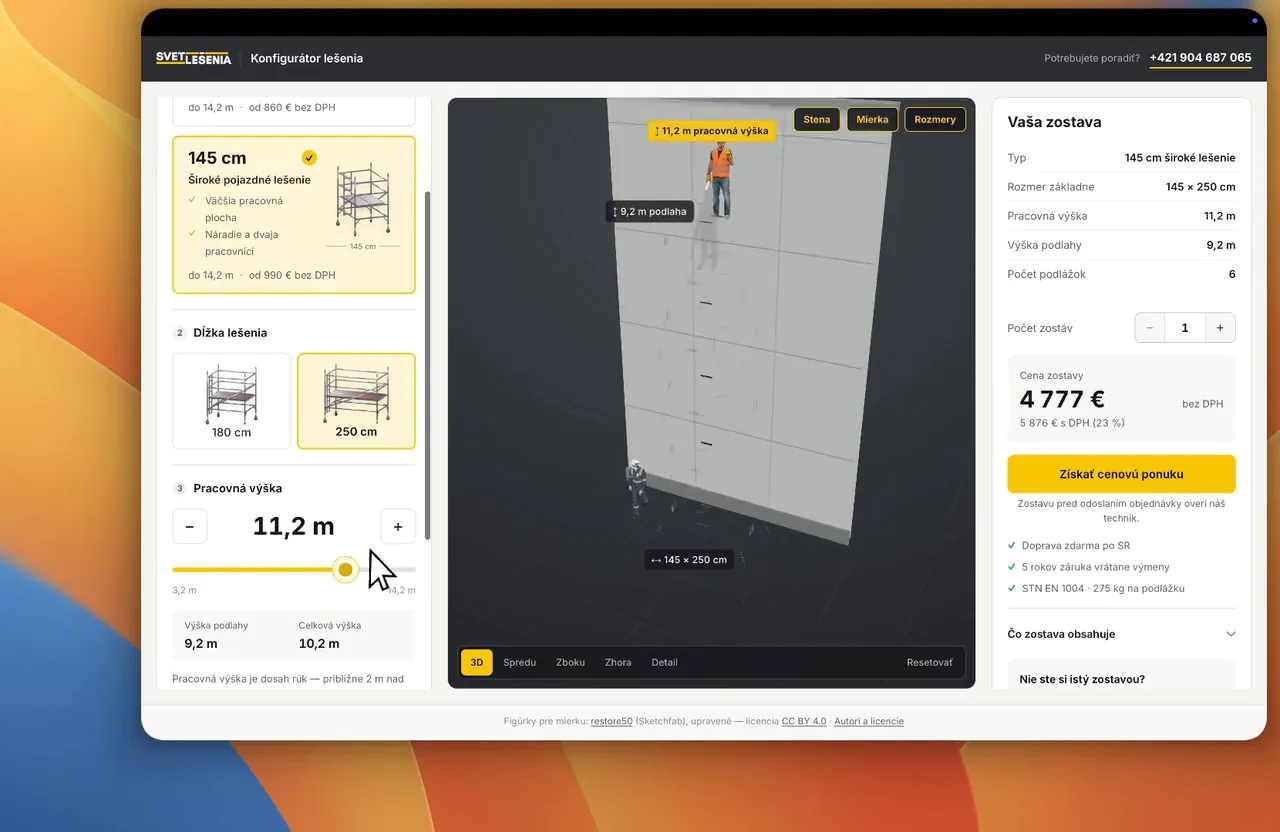
Task: Click the 145 × 250 cm dimension label
Action: coord(689,560)
